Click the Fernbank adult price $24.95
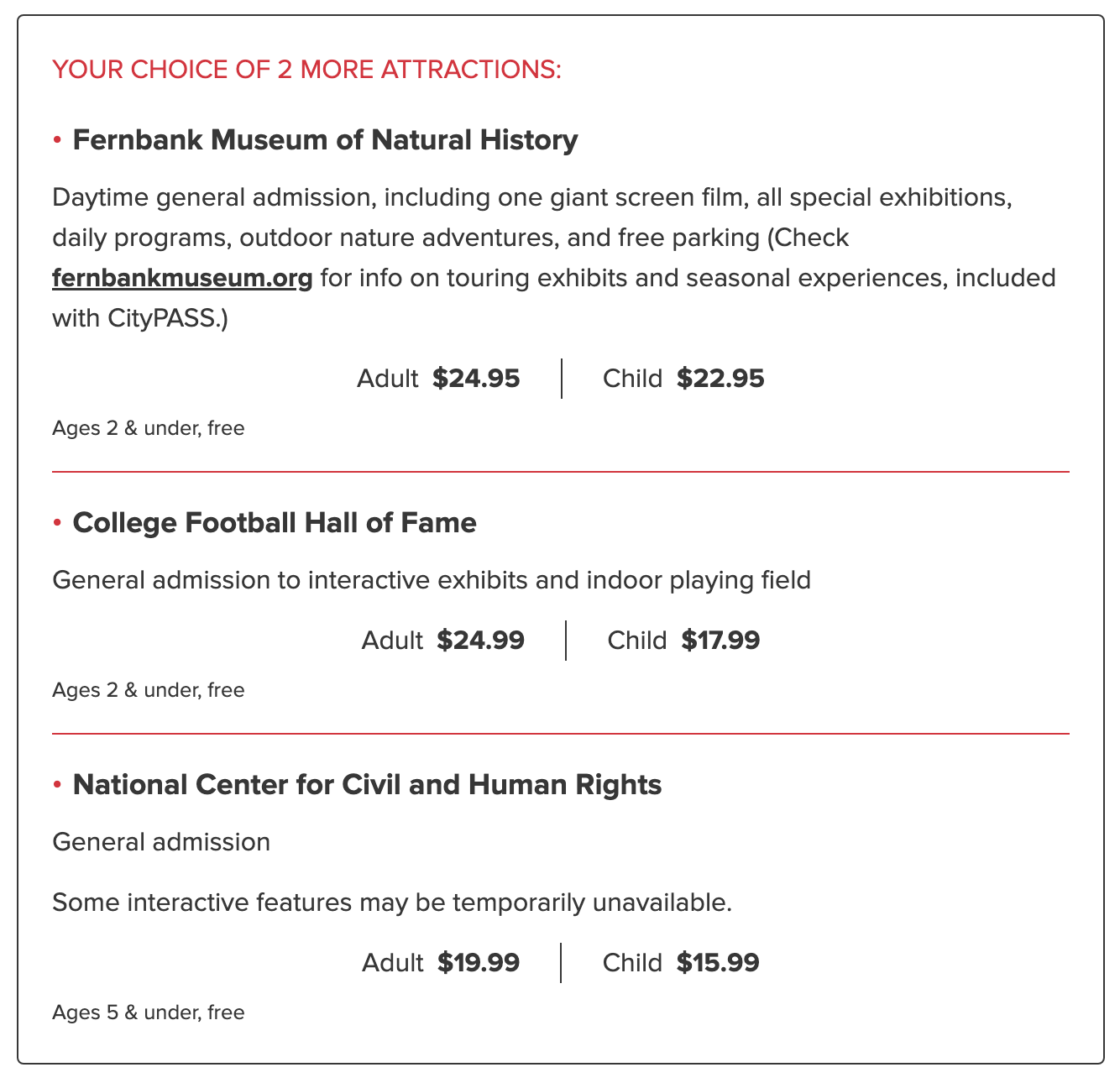This screenshot has width=1120, height=1083. [x=476, y=379]
